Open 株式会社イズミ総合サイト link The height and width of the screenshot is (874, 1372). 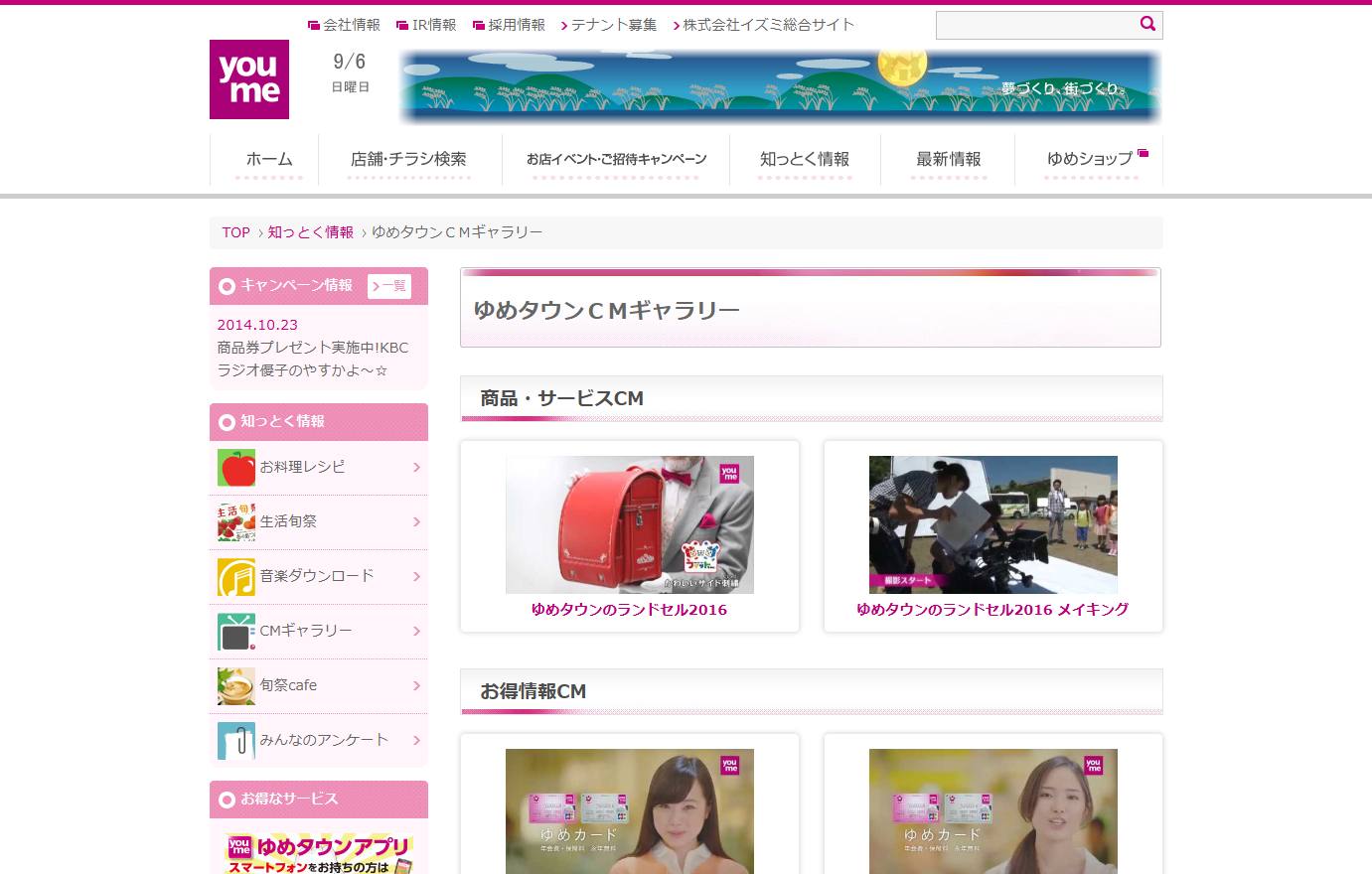tap(768, 25)
